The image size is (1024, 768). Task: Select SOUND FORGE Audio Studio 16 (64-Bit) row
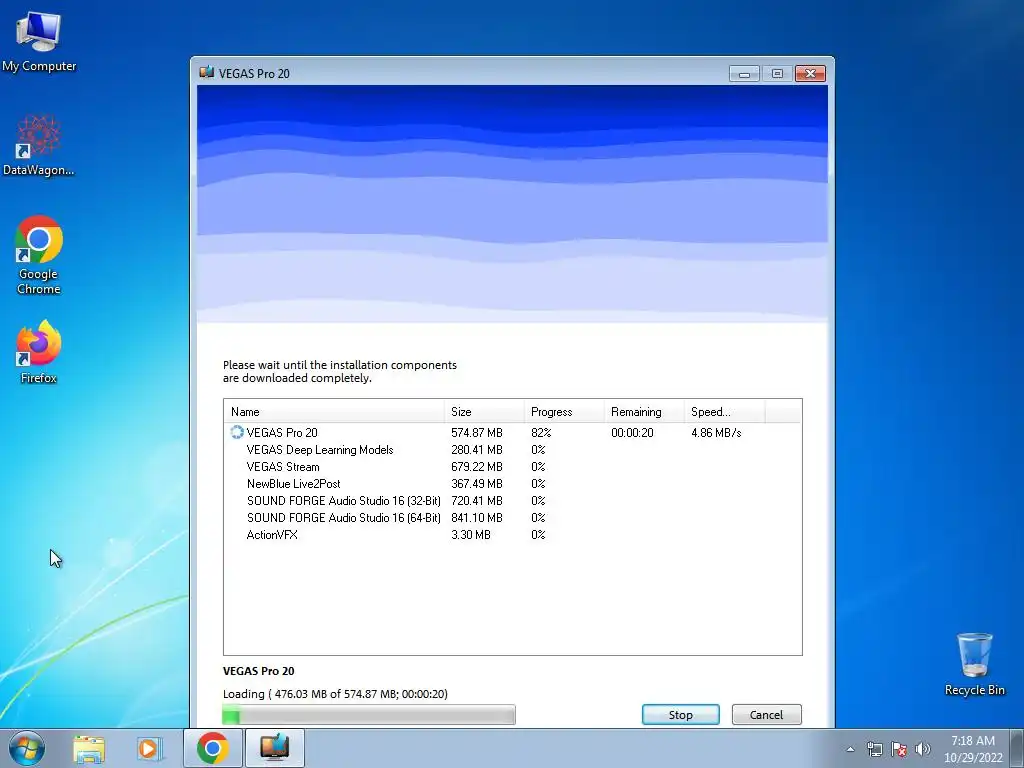coord(513,517)
